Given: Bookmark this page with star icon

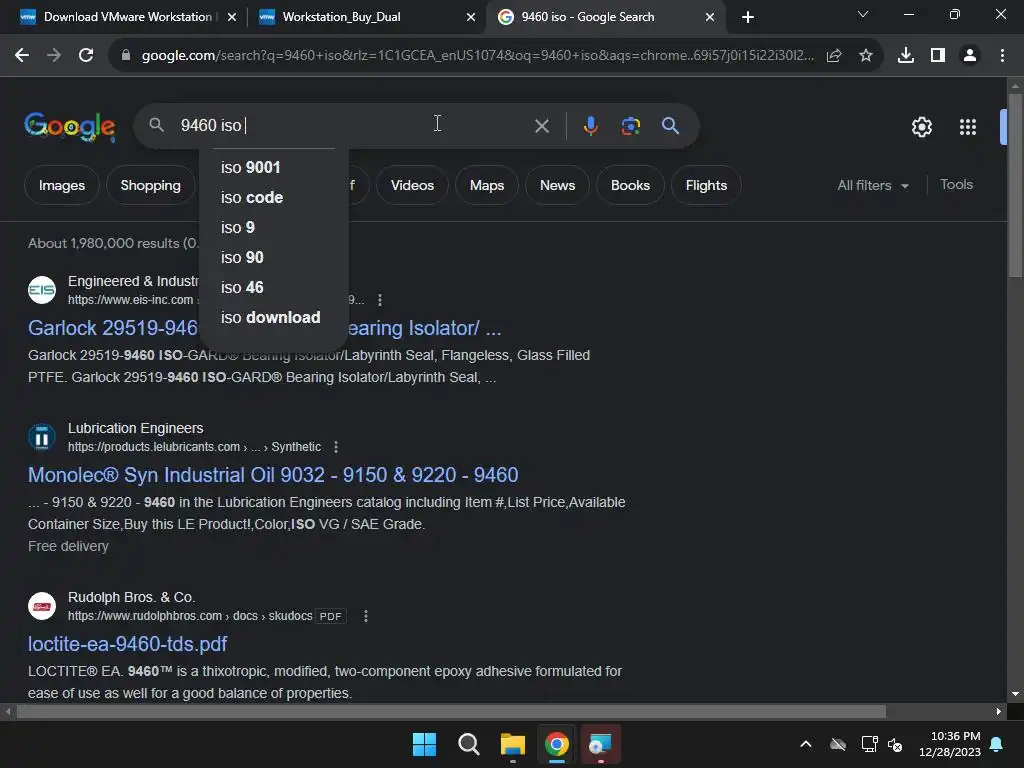Looking at the screenshot, I should coord(865,56).
